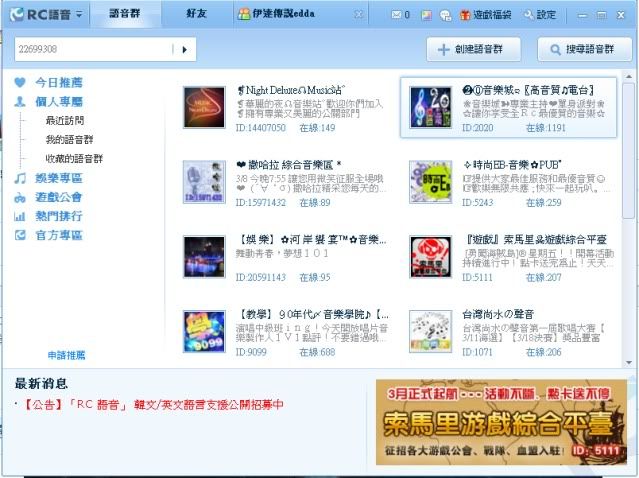Viewport: 639px width, 478px height.
Task: Switch to the 好友 tab
Action: click(x=197, y=15)
